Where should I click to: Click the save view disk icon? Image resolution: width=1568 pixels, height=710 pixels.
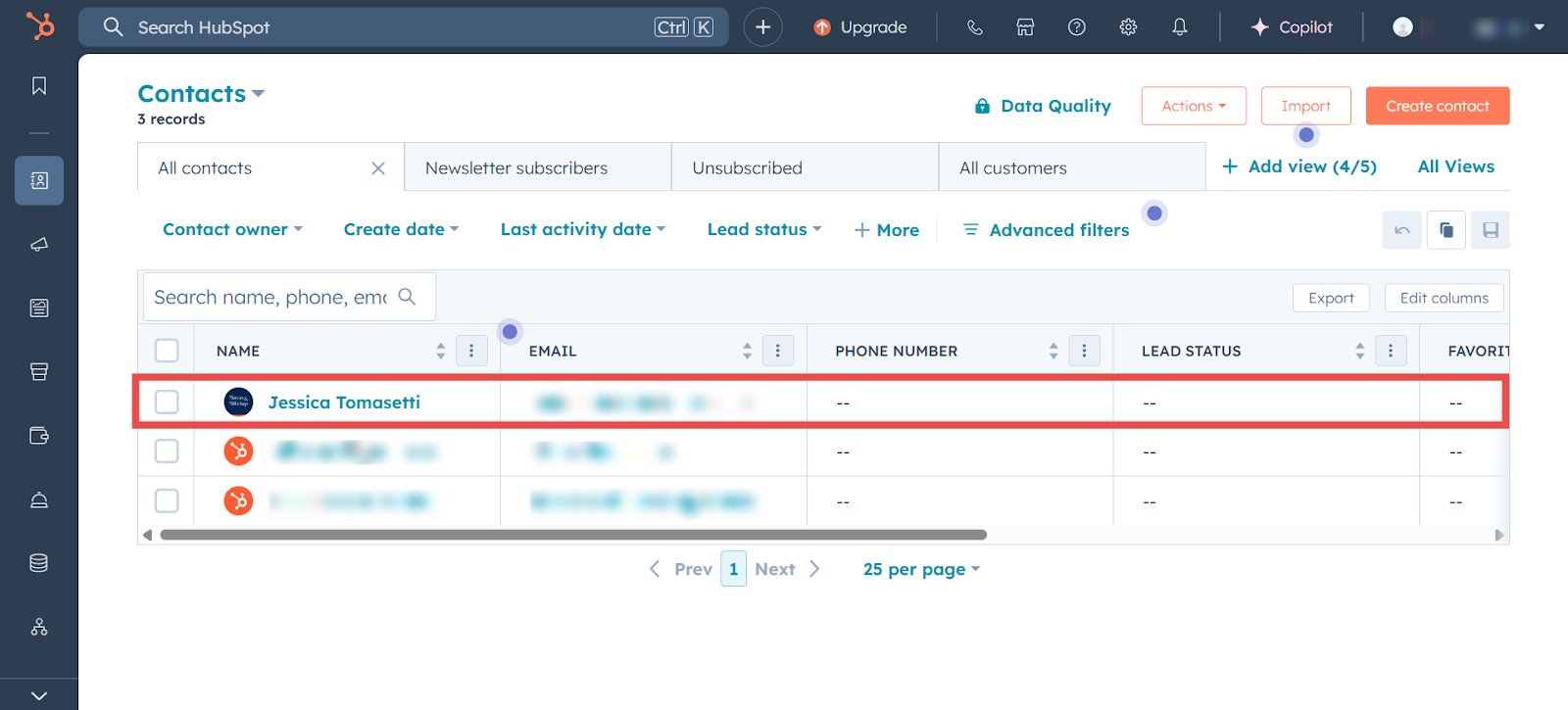[x=1490, y=230]
